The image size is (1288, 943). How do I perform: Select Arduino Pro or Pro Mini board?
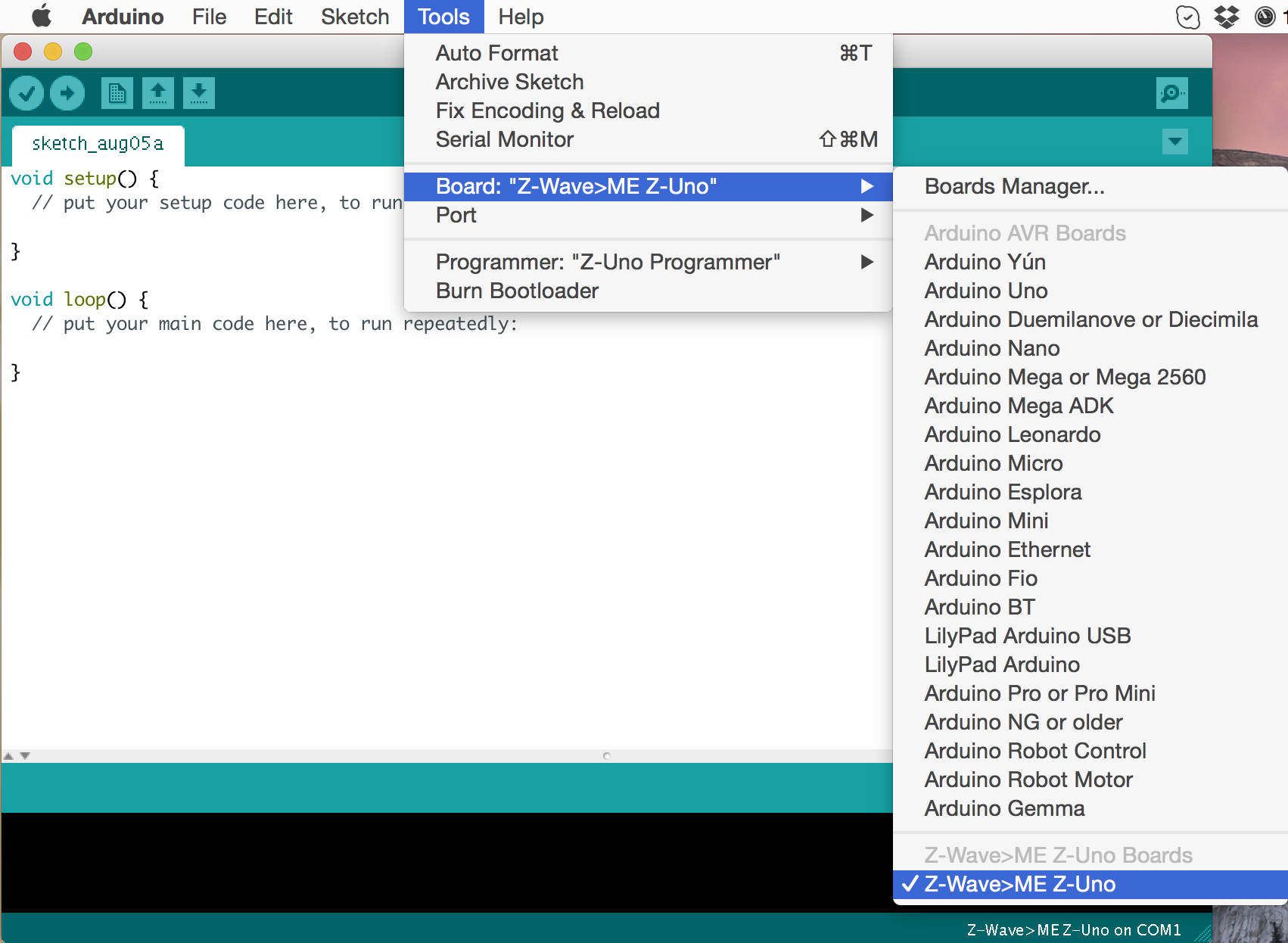(x=1090, y=694)
